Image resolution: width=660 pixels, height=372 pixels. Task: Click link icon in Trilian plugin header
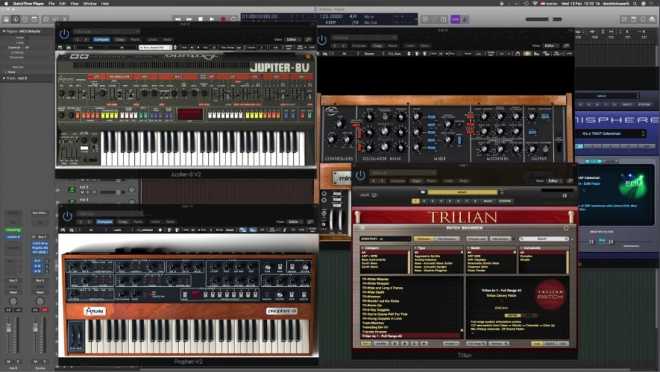(570, 181)
